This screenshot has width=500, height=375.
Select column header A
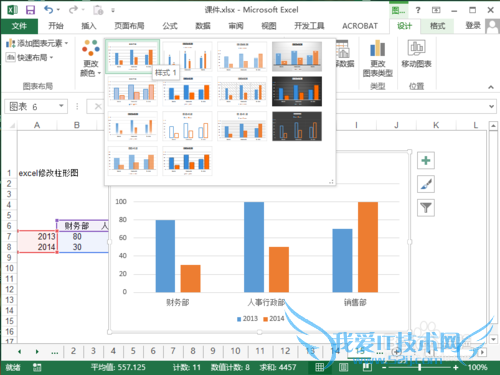pyautogui.click(x=37, y=125)
